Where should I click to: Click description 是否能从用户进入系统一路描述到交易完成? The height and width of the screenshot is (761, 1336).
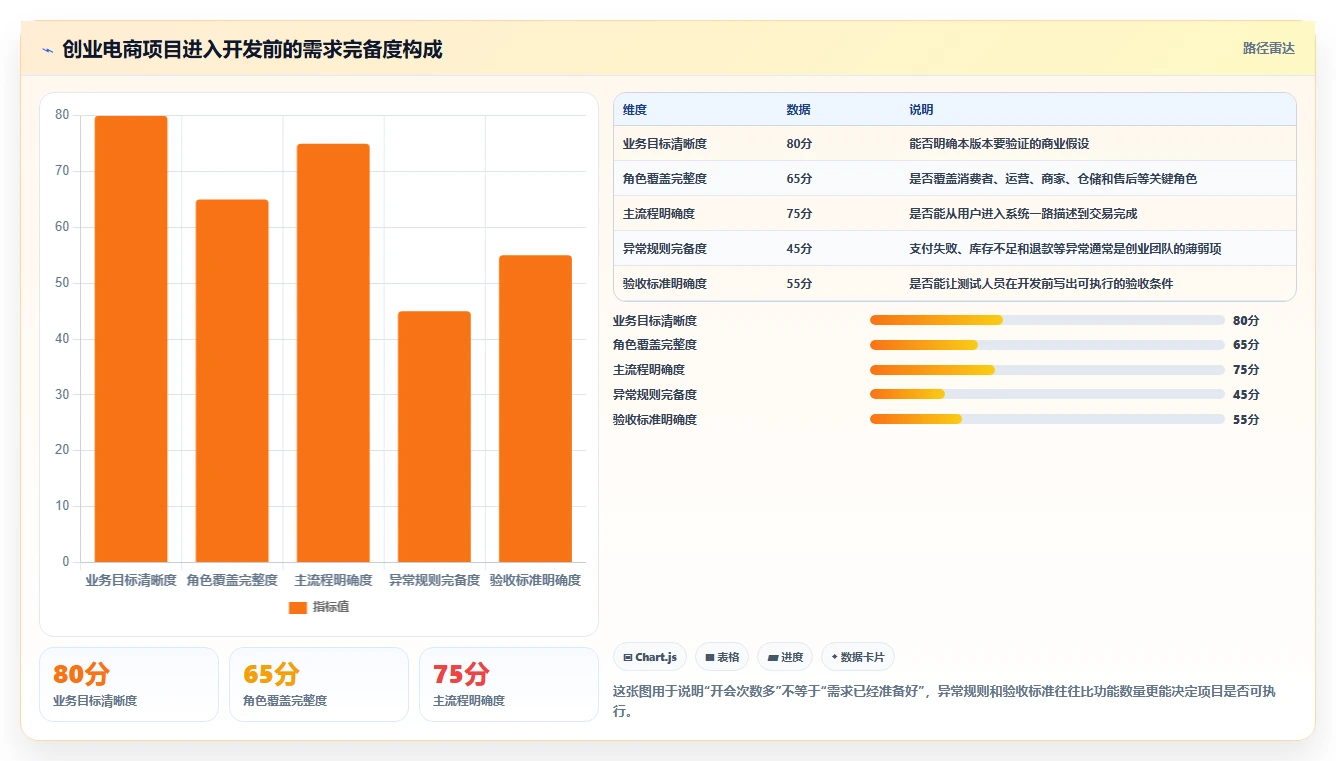(x=1023, y=214)
